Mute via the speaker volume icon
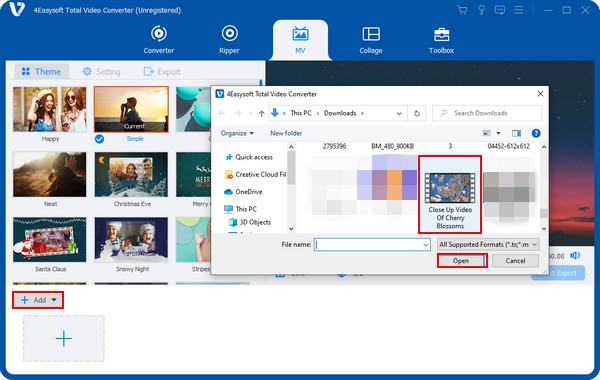The image size is (600, 380). pos(575,256)
